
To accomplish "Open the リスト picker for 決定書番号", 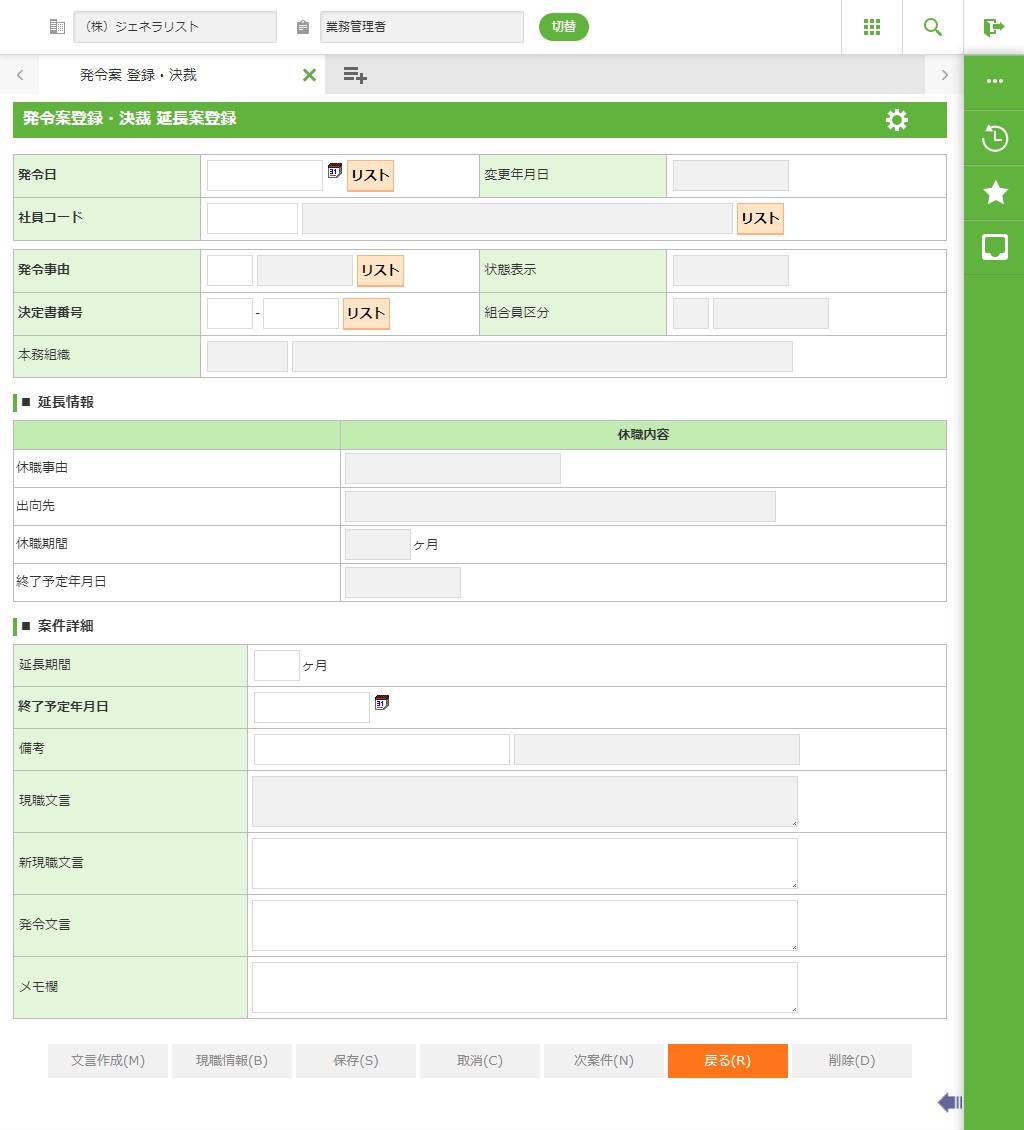I will [x=366, y=313].
